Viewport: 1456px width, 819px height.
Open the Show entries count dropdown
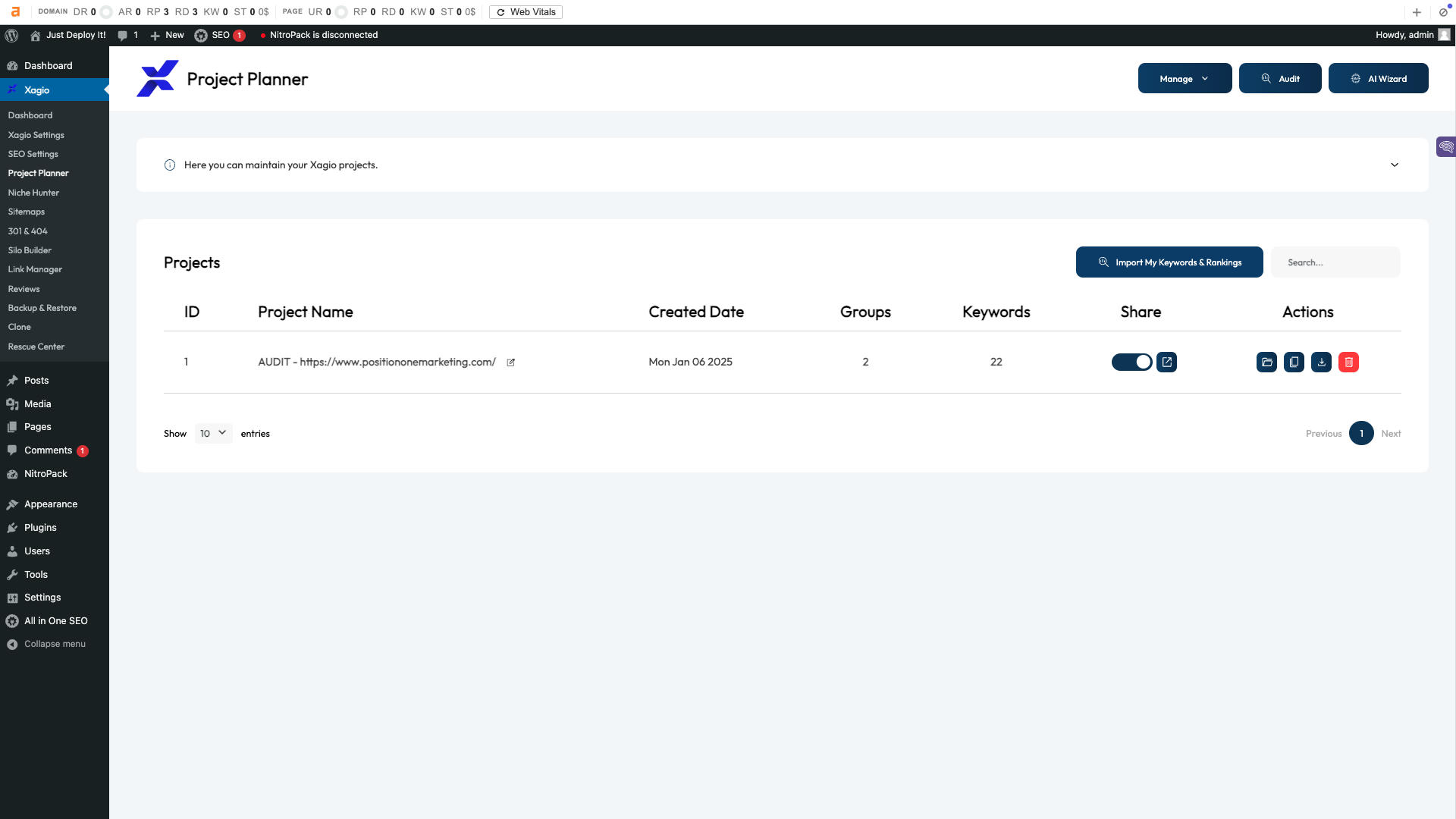[x=213, y=433]
